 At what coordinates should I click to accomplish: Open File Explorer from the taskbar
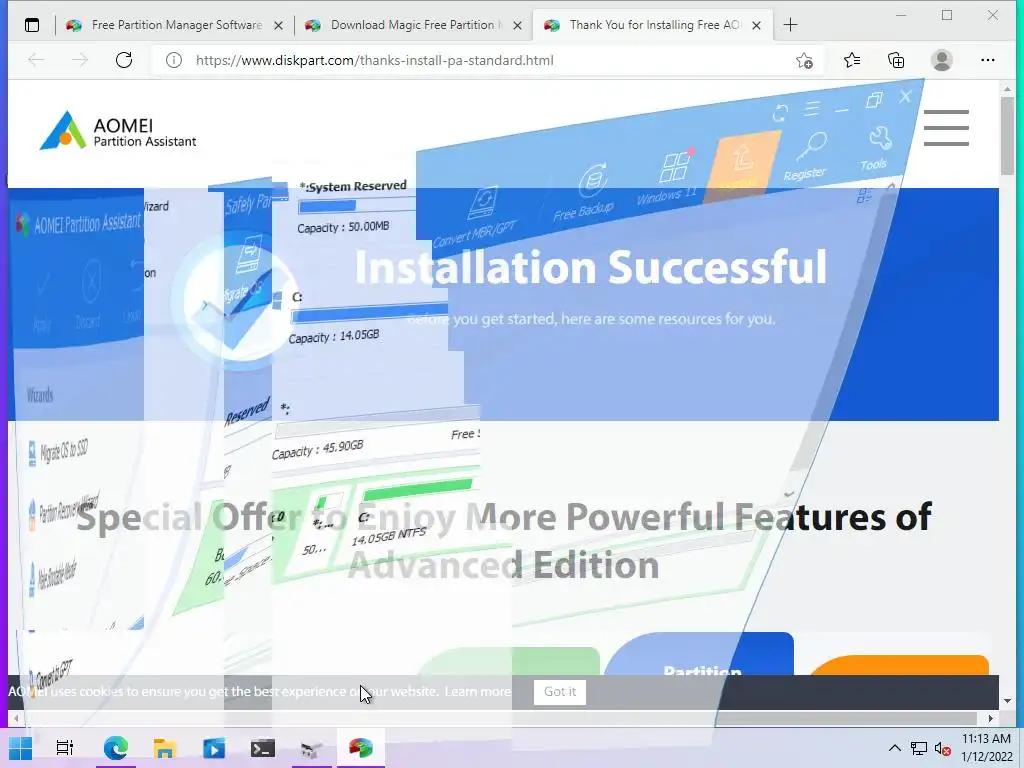[165, 748]
